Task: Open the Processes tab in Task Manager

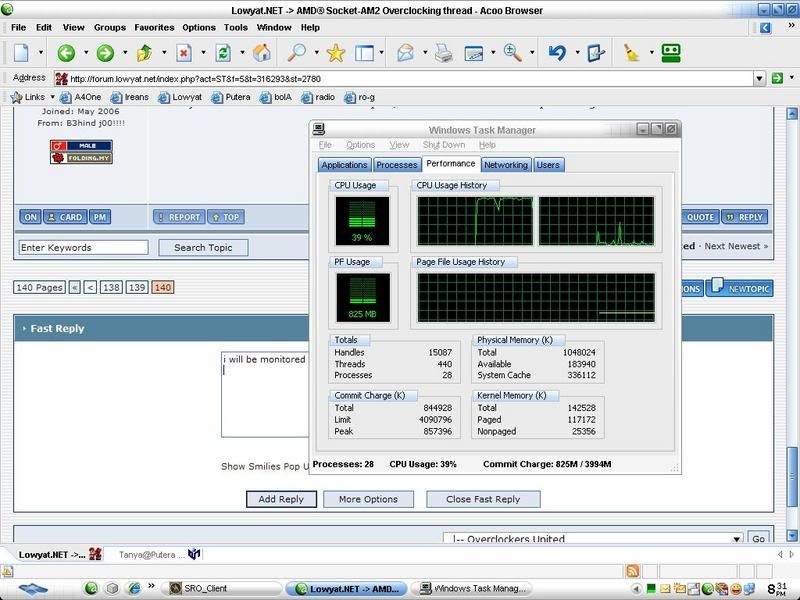Action: tap(396, 165)
